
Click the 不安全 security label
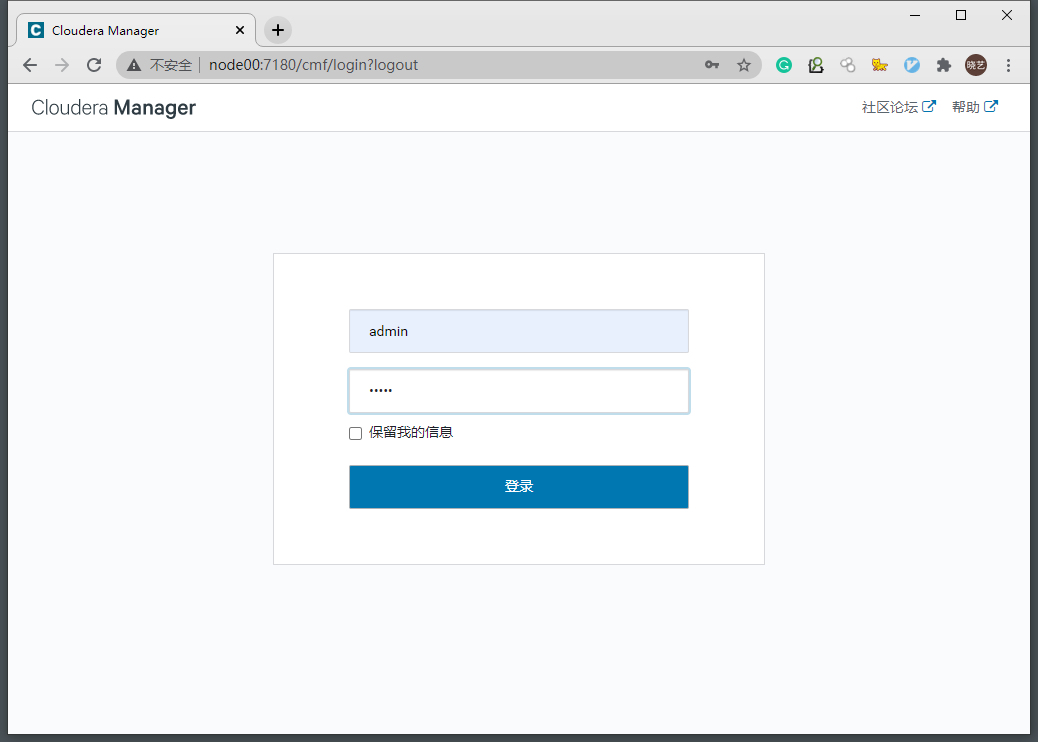click(171, 65)
